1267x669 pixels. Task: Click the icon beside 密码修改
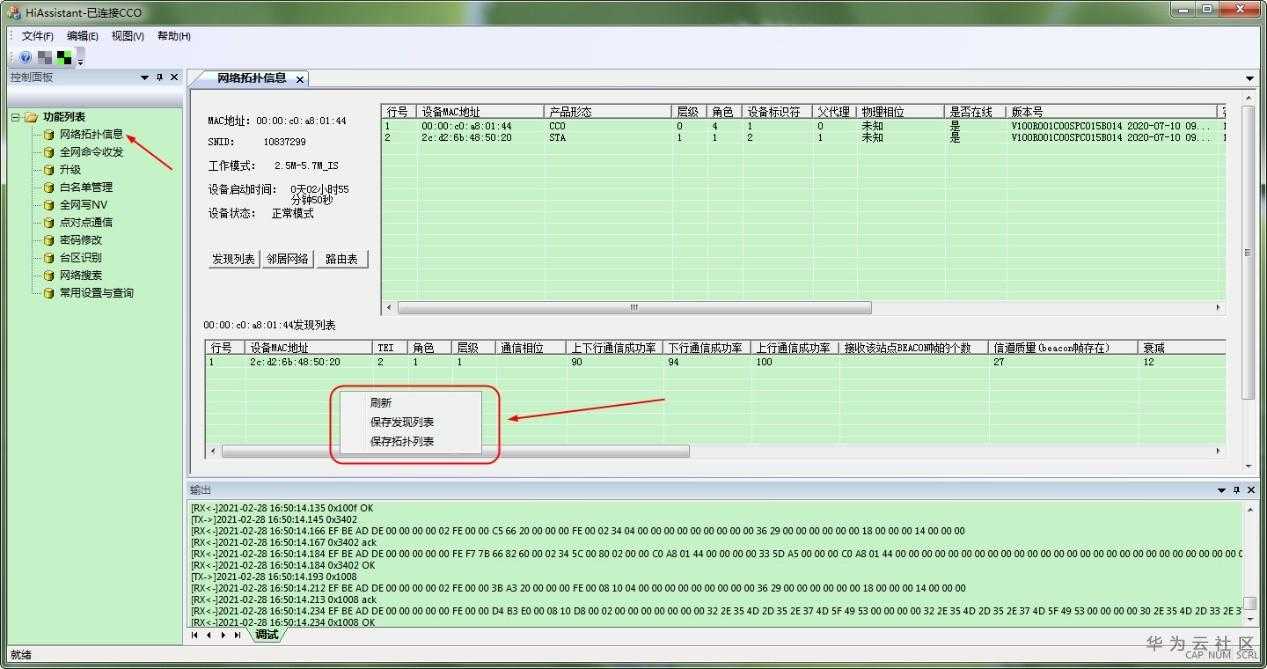click(49, 240)
